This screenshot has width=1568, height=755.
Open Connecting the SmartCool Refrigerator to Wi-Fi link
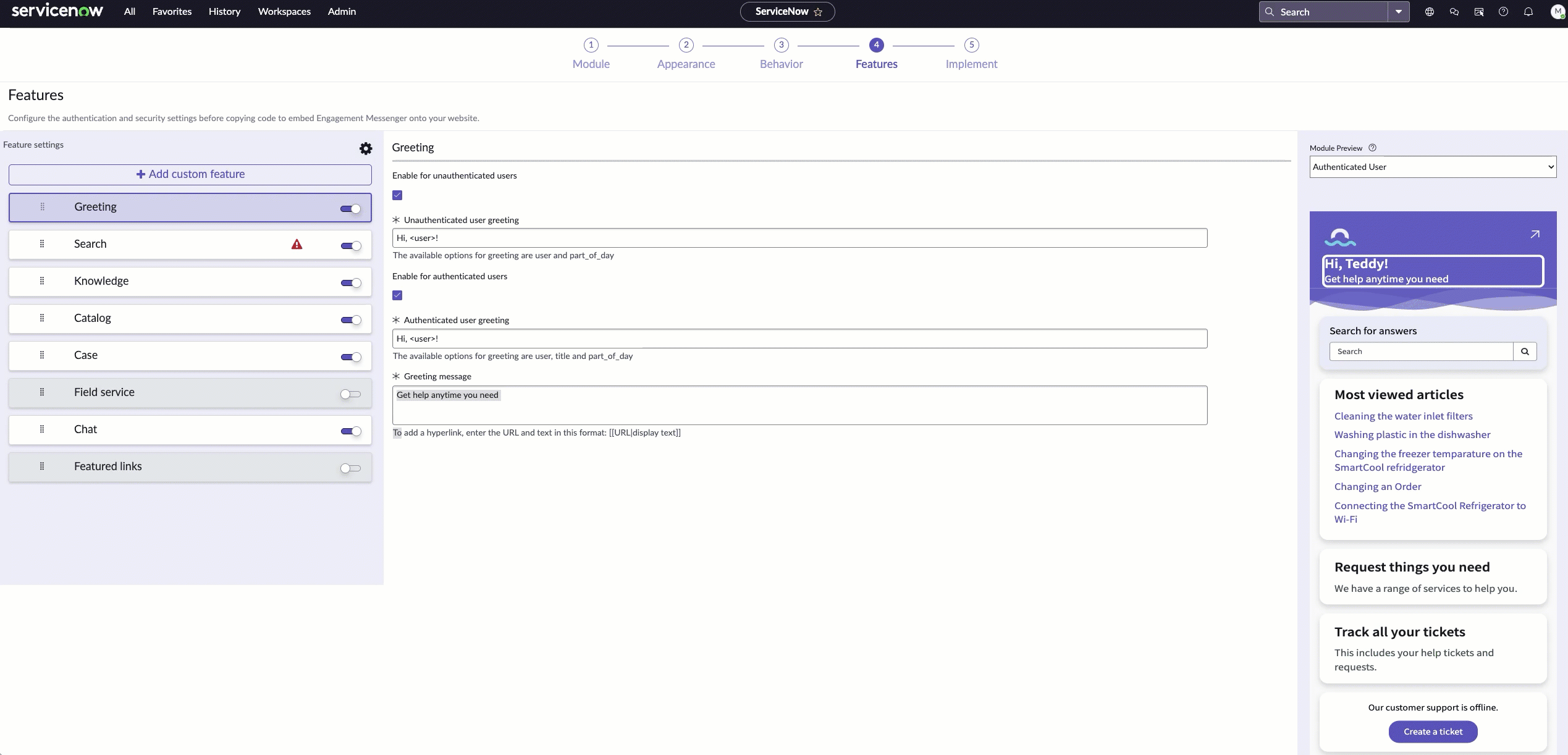(1430, 512)
